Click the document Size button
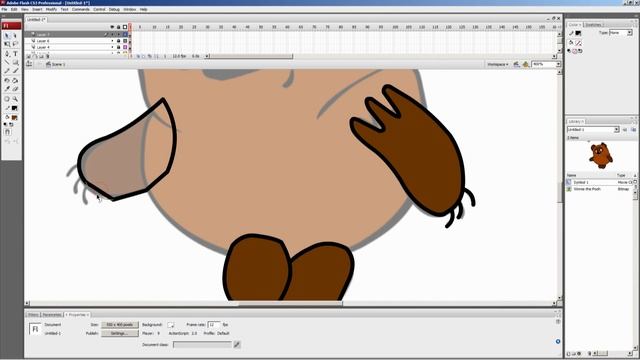 120,324
